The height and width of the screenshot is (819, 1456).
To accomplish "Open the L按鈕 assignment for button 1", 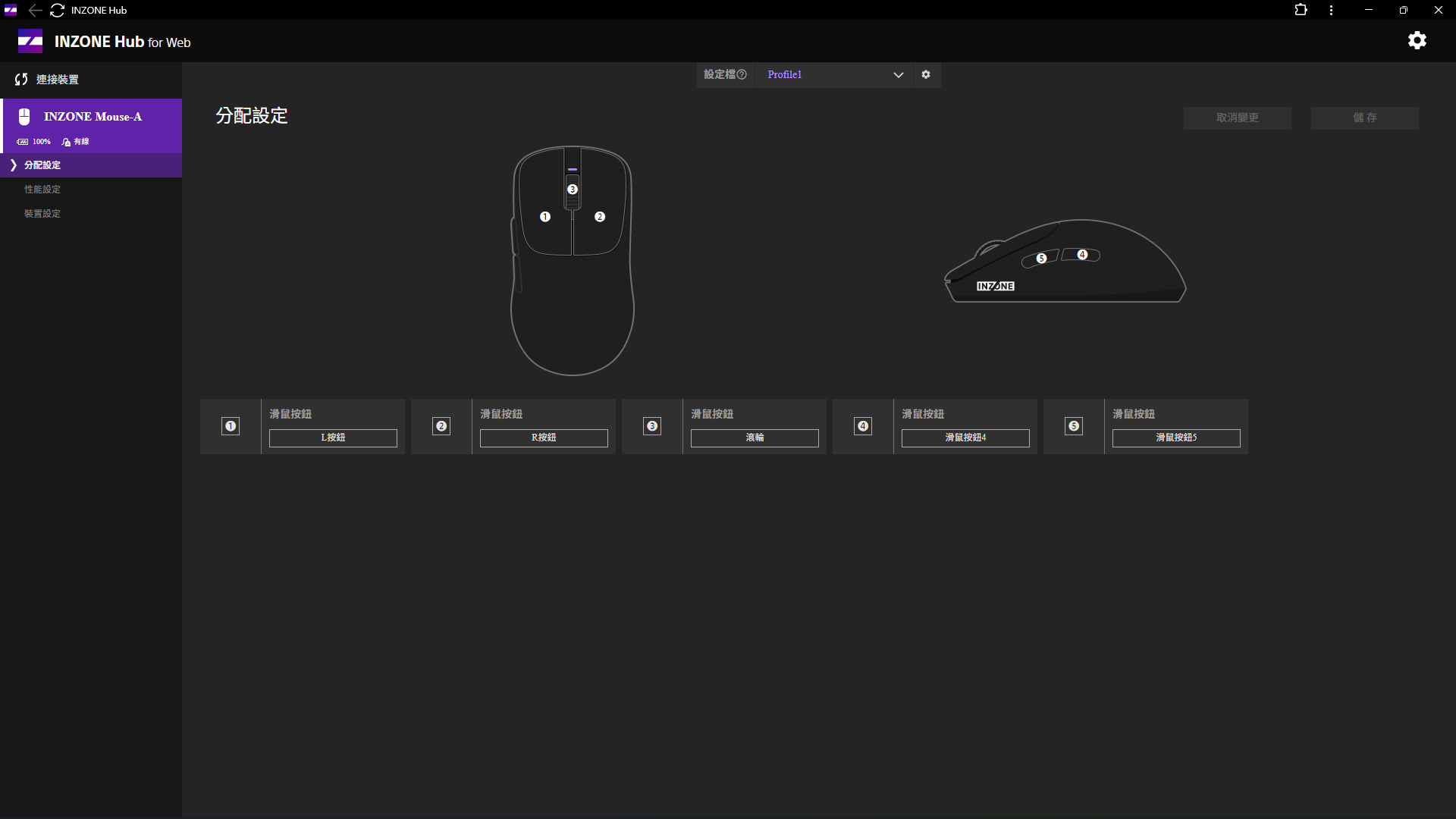I will tap(333, 438).
